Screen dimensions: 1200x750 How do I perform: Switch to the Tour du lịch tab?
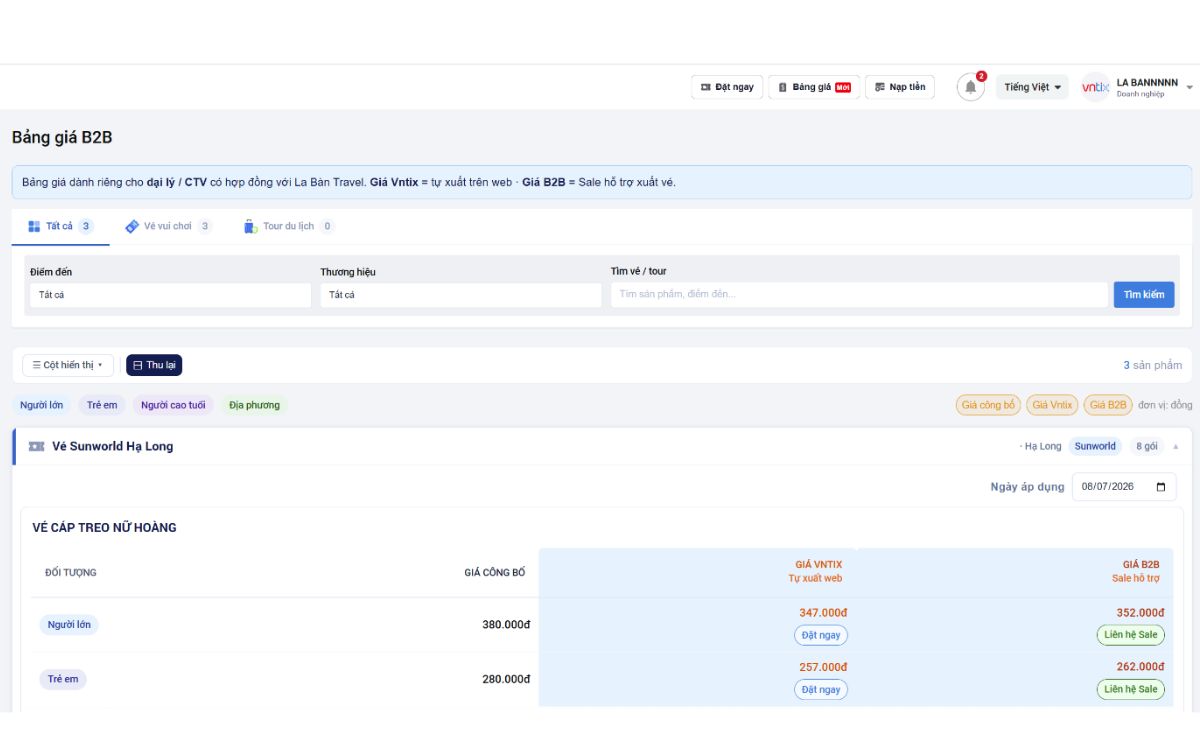[288, 226]
